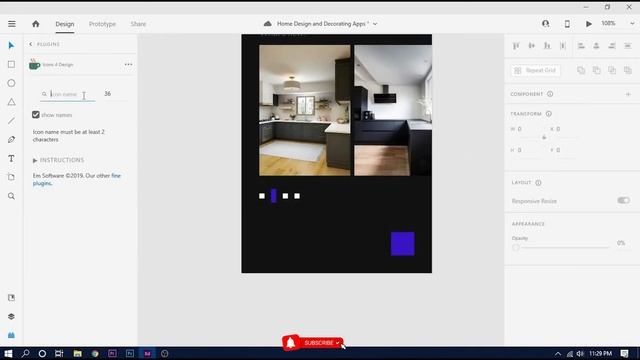Open File Explorer from taskbar
This screenshot has height=360, width=640.
[78, 353]
